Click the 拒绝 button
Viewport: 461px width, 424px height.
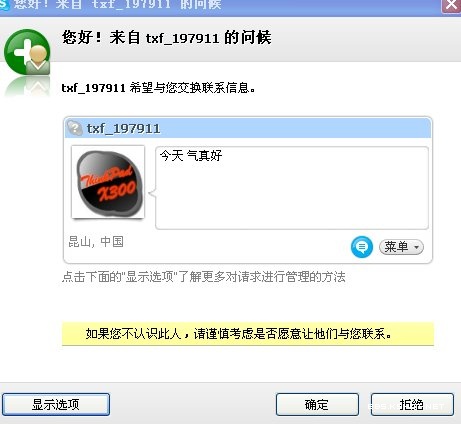[x=412, y=405]
